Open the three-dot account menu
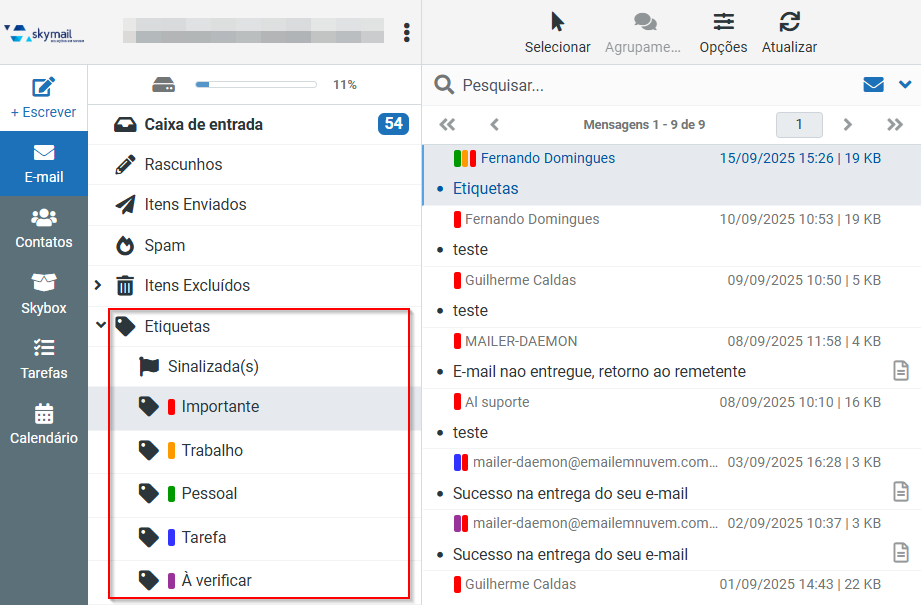The width and height of the screenshot is (921, 605). tap(406, 32)
